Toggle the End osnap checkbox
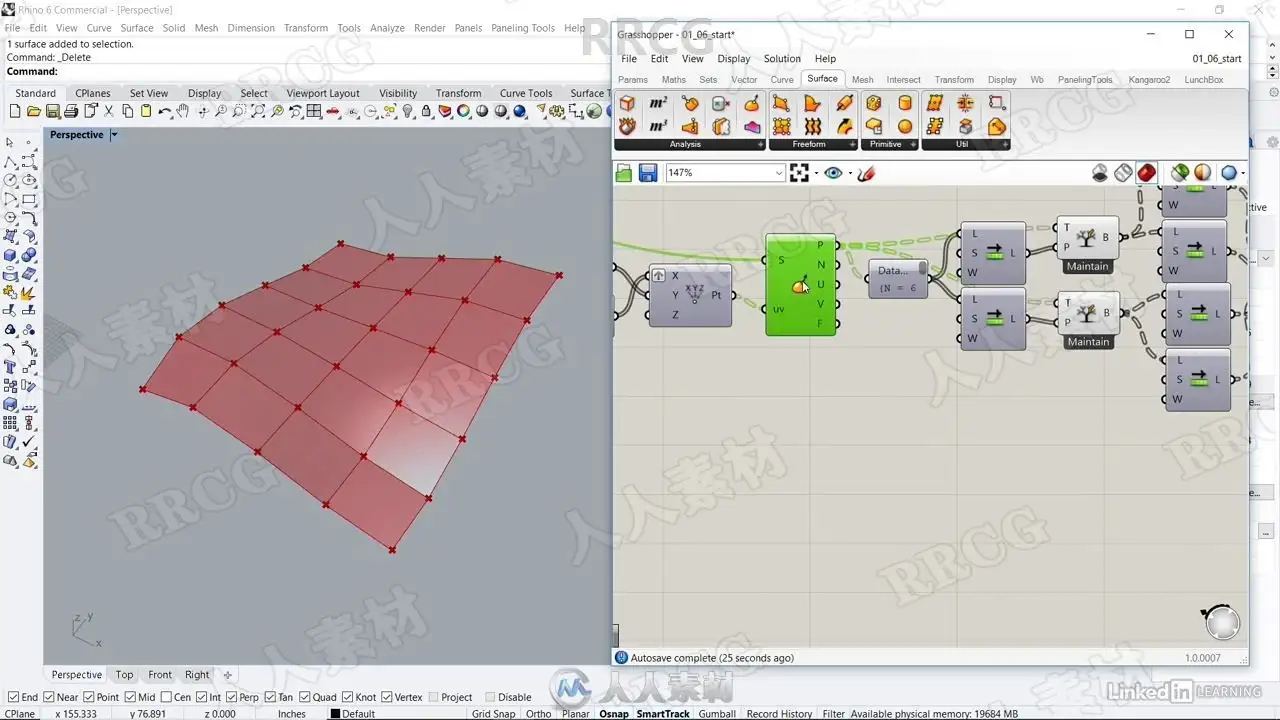This screenshot has height=720, width=1280. pyautogui.click(x=13, y=697)
